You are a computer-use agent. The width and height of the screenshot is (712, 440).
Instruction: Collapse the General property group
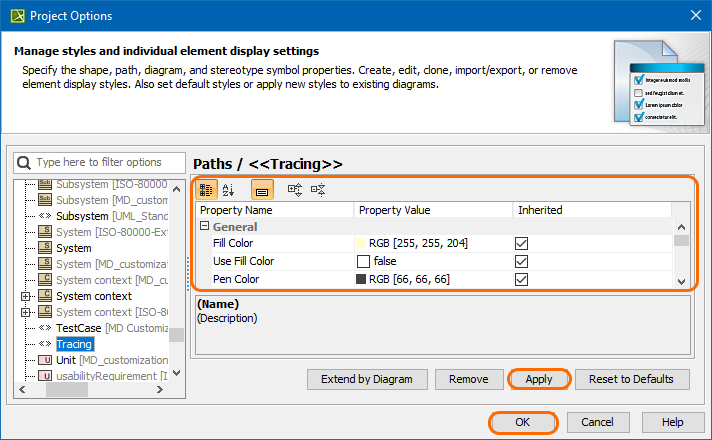pos(204,227)
